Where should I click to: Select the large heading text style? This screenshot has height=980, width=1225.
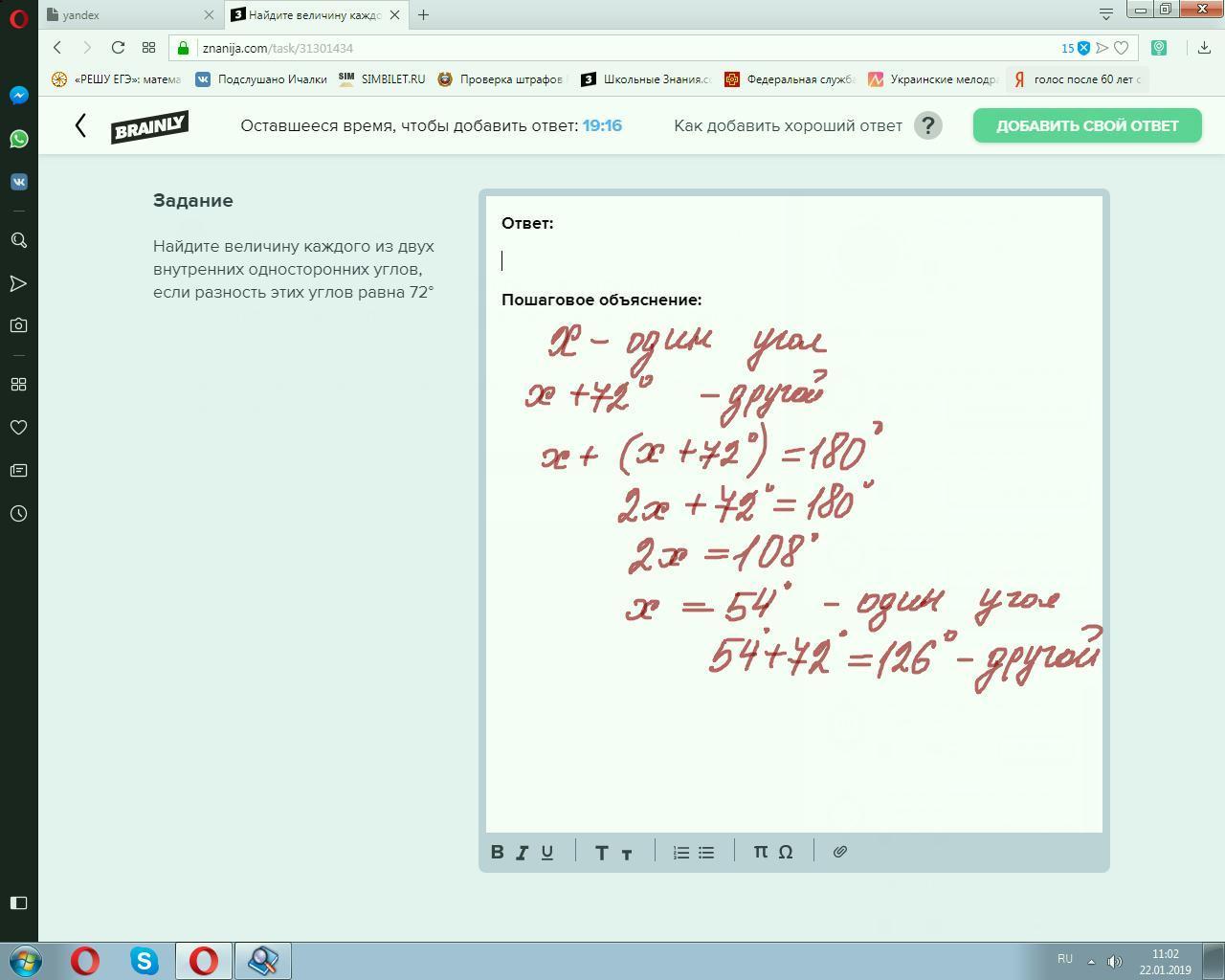click(601, 852)
